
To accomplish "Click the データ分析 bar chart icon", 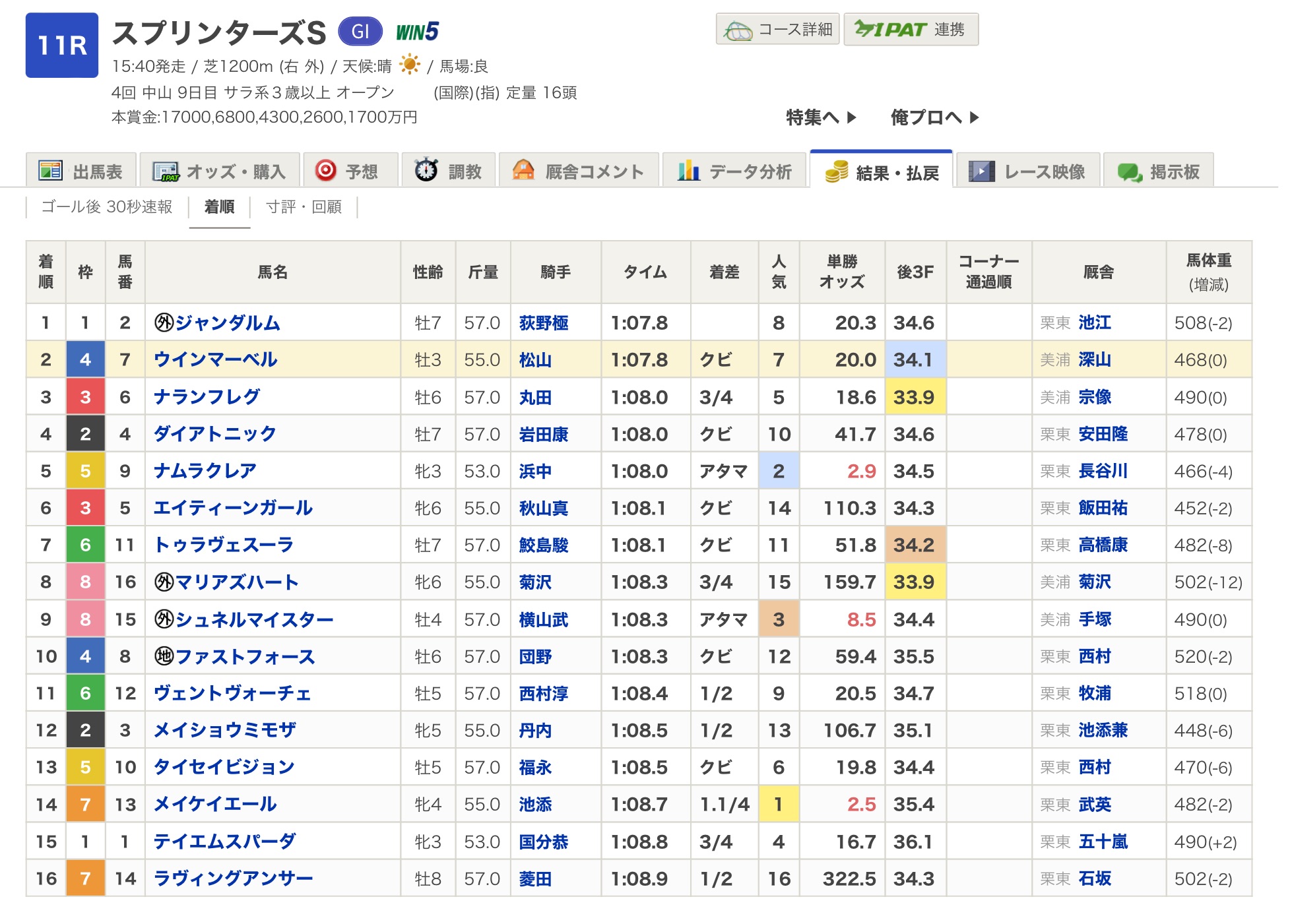I will [688, 170].
